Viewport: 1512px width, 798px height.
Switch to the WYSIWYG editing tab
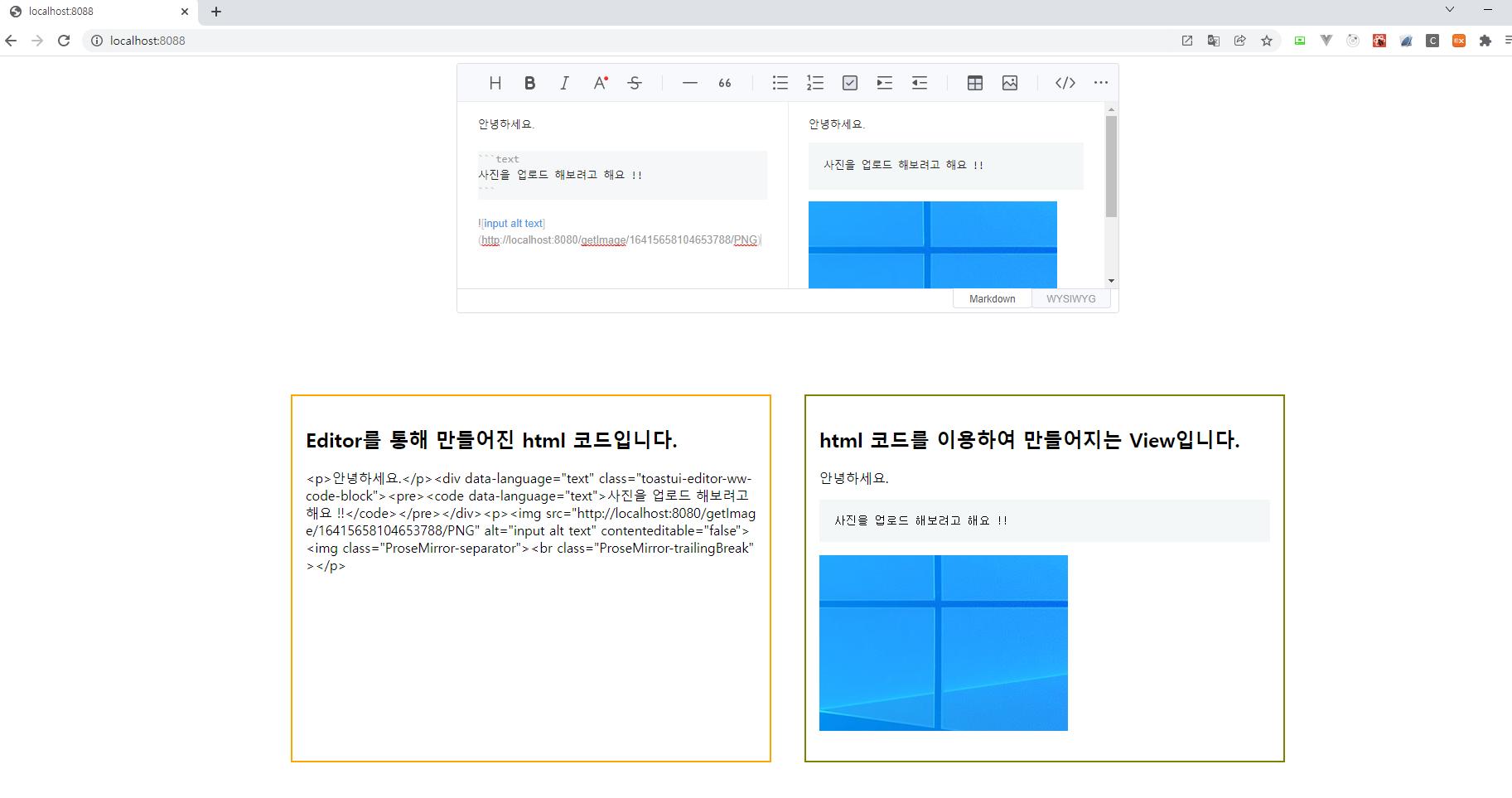coord(1070,299)
